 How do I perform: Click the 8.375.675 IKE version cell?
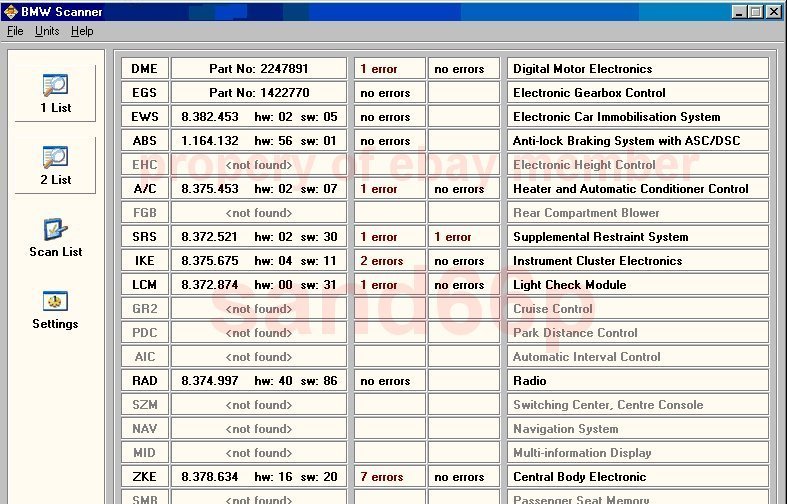pyautogui.click(x=259, y=261)
